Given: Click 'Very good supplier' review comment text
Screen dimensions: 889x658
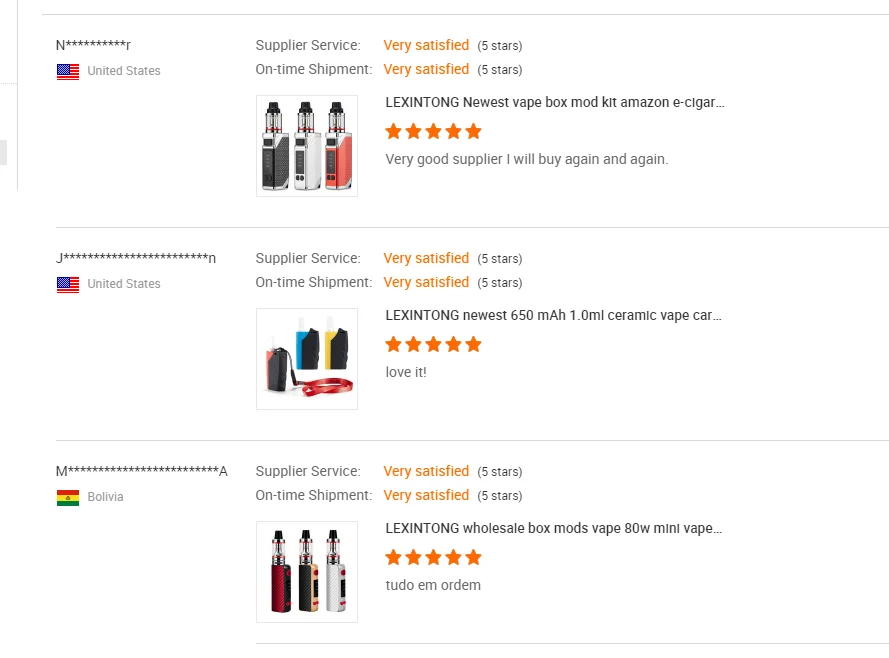Looking at the screenshot, I should click(526, 159).
